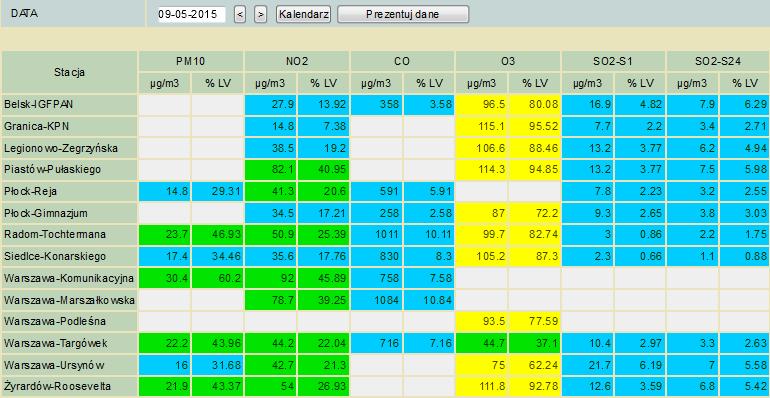Select the Piastów-Pułaskiego station row

69,170
